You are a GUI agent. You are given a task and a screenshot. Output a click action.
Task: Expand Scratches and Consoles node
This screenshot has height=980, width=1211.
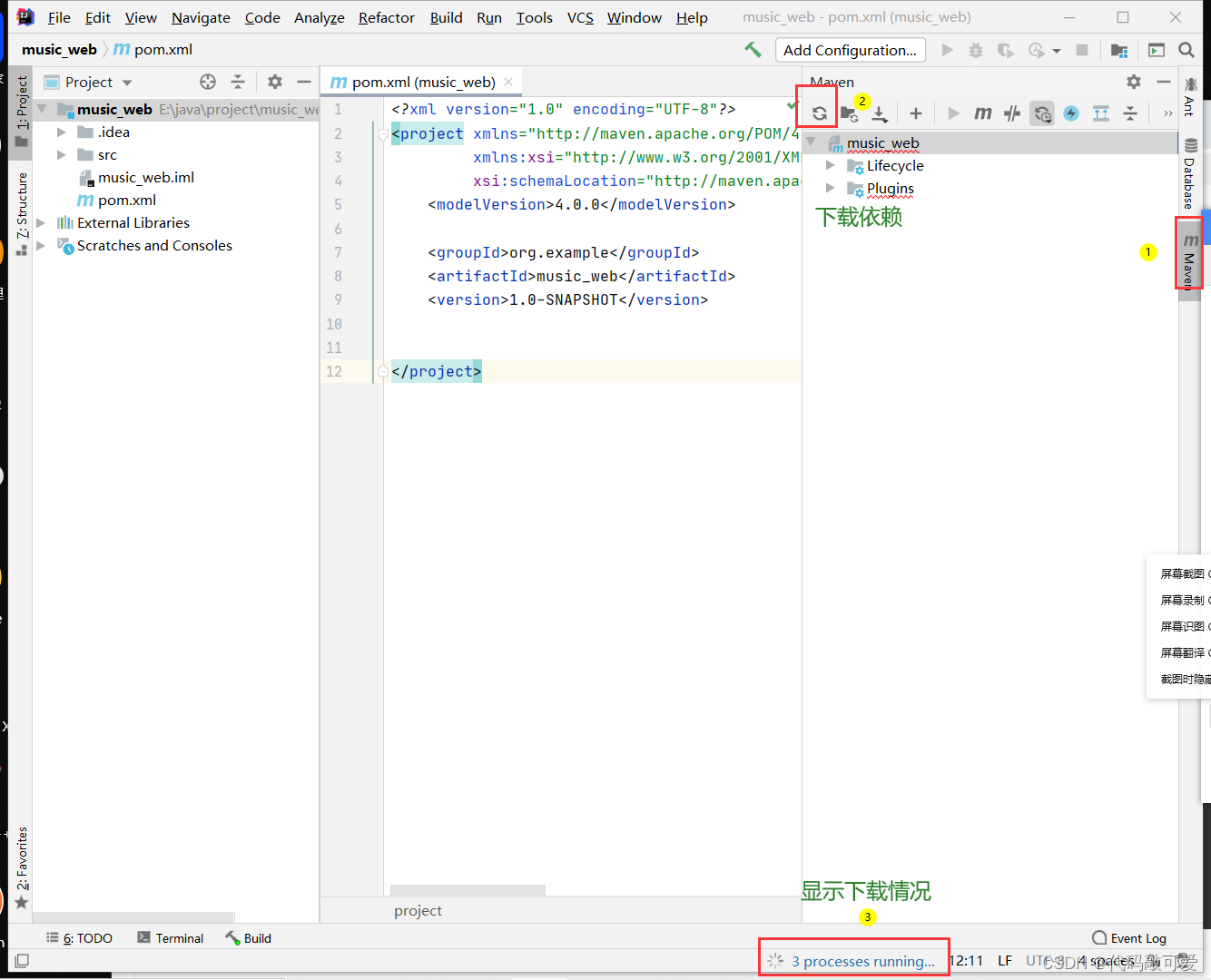pyautogui.click(x=41, y=245)
